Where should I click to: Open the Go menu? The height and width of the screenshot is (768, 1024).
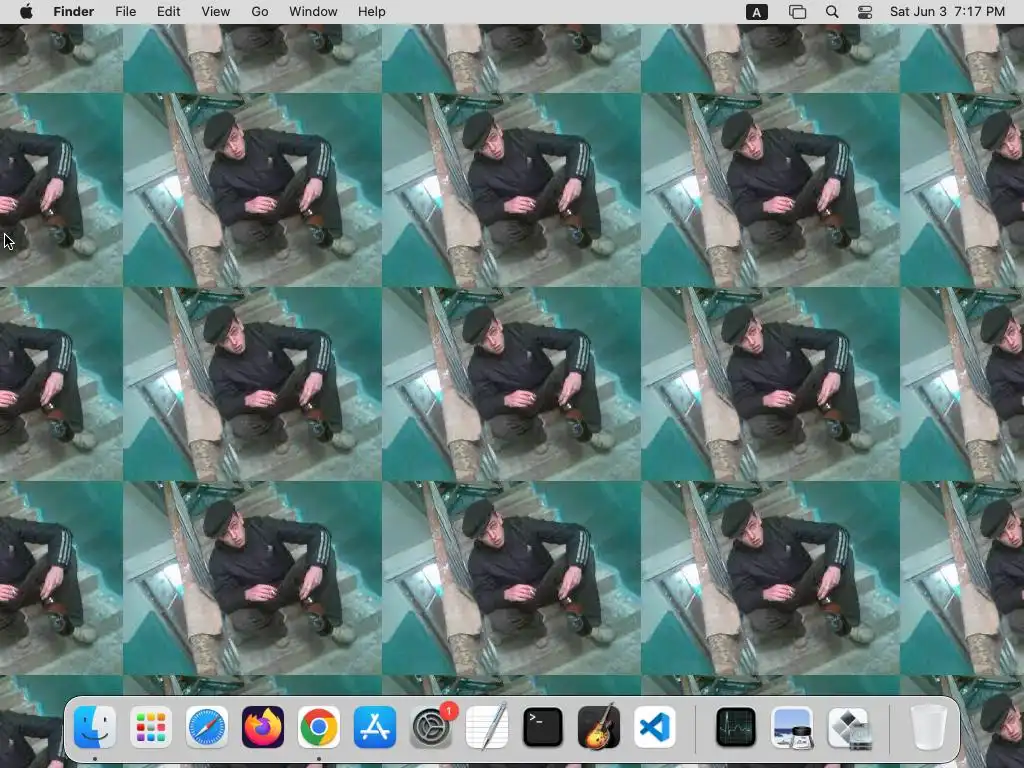pyautogui.click(x=260, y=12)
